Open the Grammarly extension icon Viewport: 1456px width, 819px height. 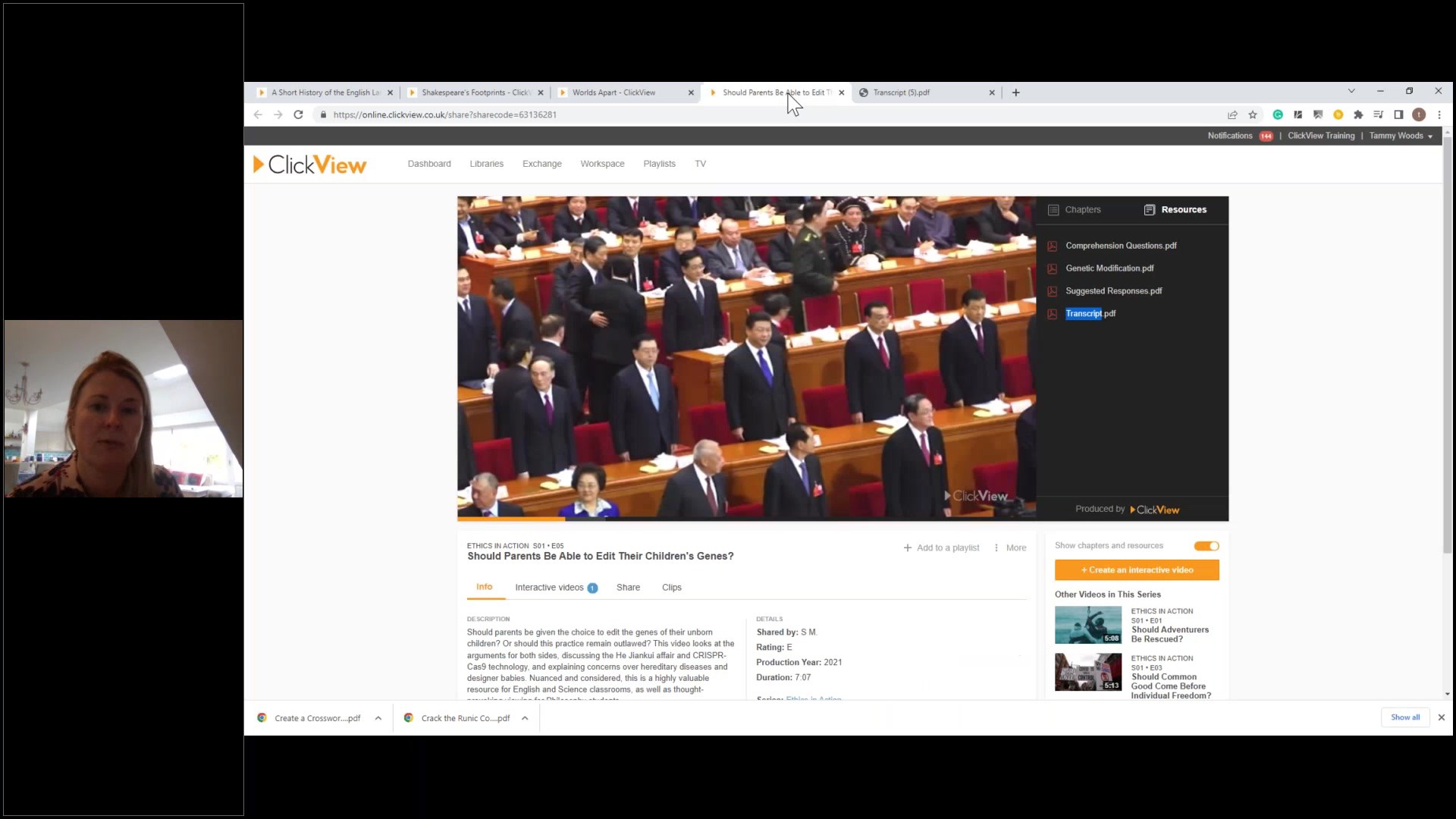click(x=1278, y=115)
